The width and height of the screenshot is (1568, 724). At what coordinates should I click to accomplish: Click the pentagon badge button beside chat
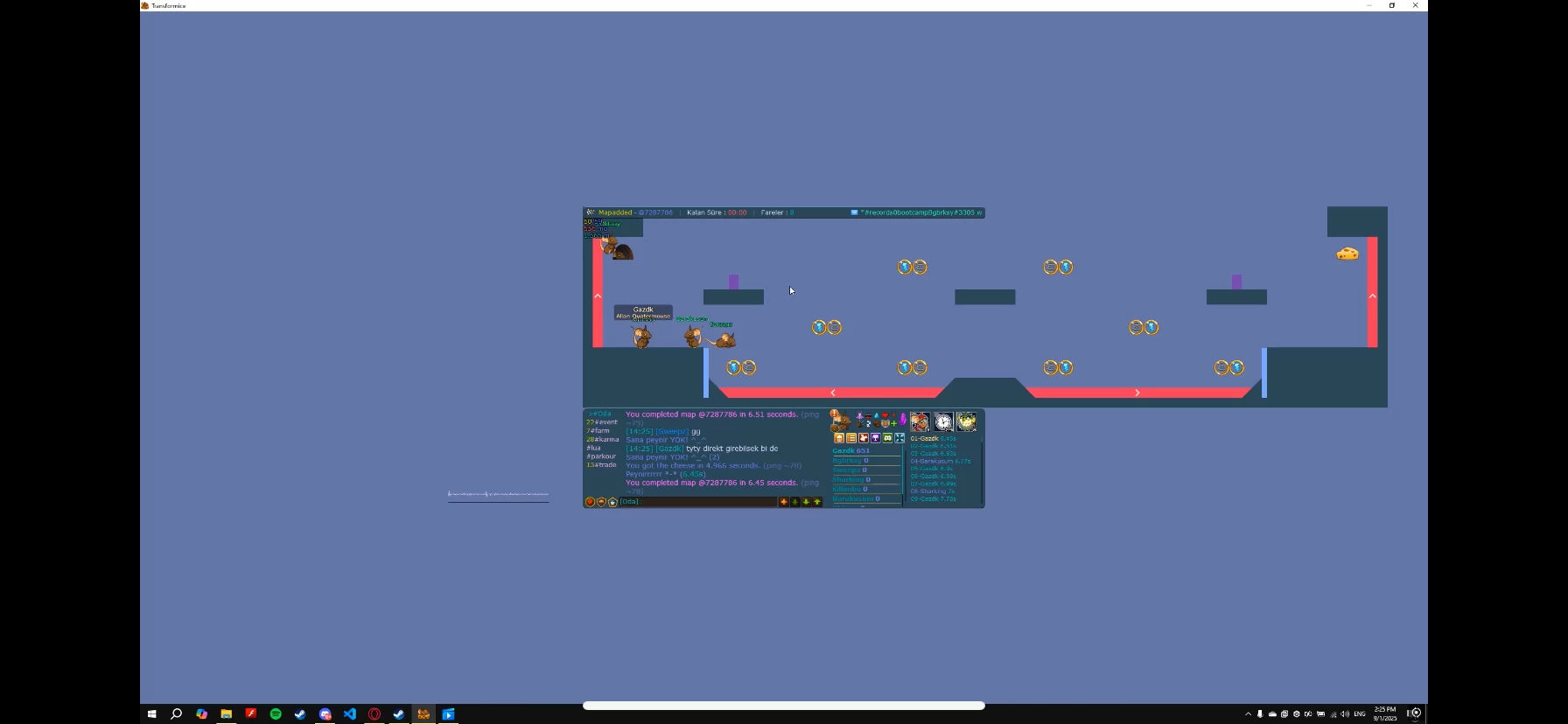[x=612, y=502]
